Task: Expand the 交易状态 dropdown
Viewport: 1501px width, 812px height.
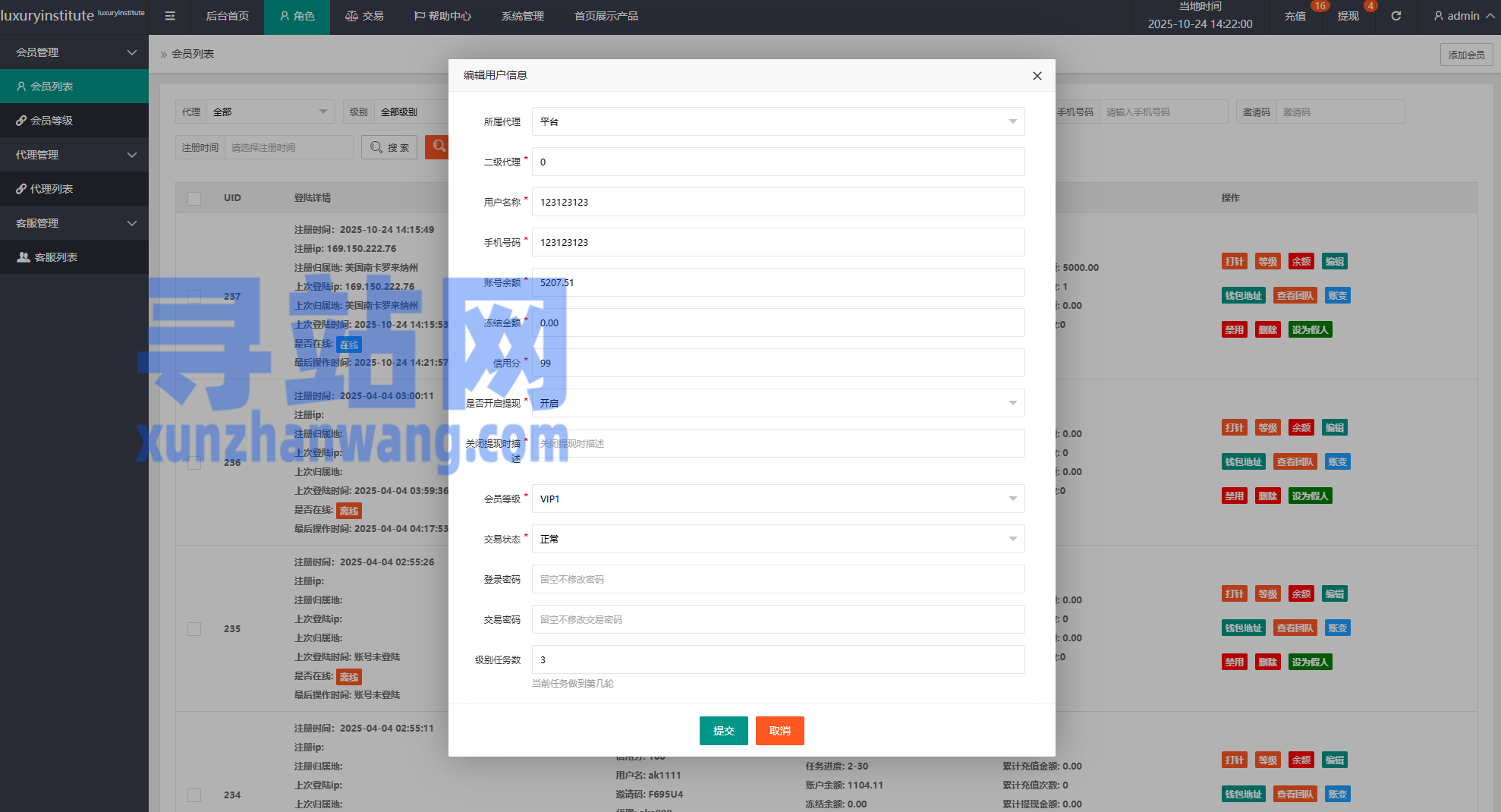Action: (778, 539)
